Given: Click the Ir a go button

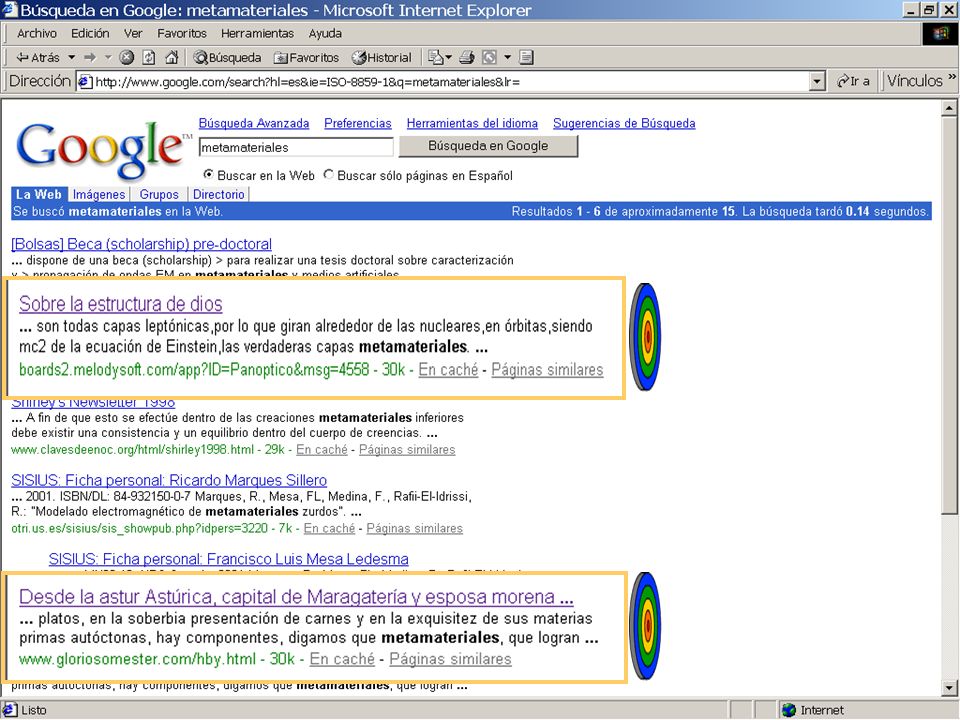Looking at the screenshot, I should point(852,81).
